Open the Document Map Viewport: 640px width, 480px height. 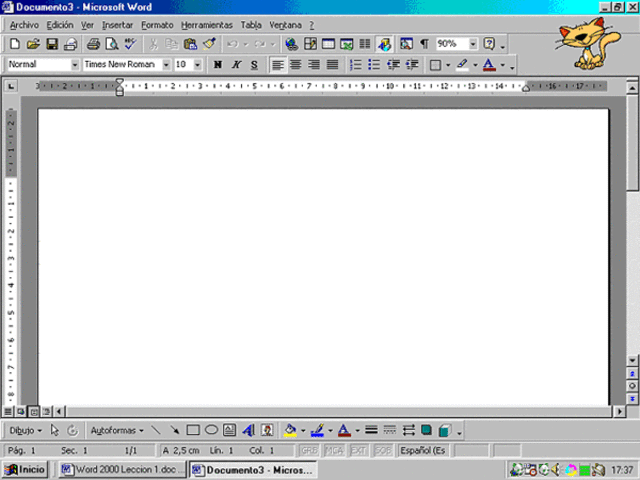point(407,44)
